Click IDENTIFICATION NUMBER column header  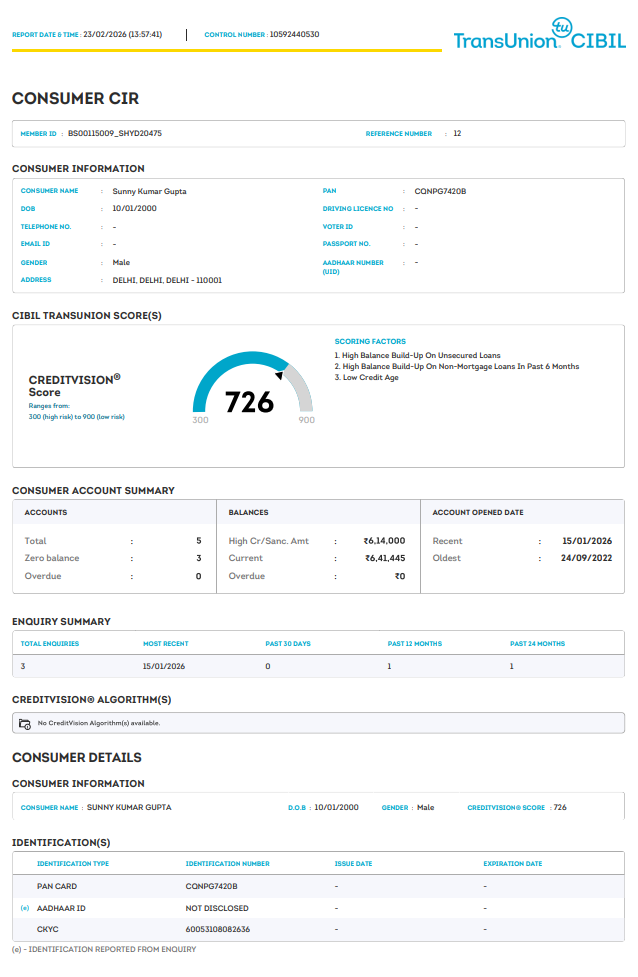coord(227,864)
